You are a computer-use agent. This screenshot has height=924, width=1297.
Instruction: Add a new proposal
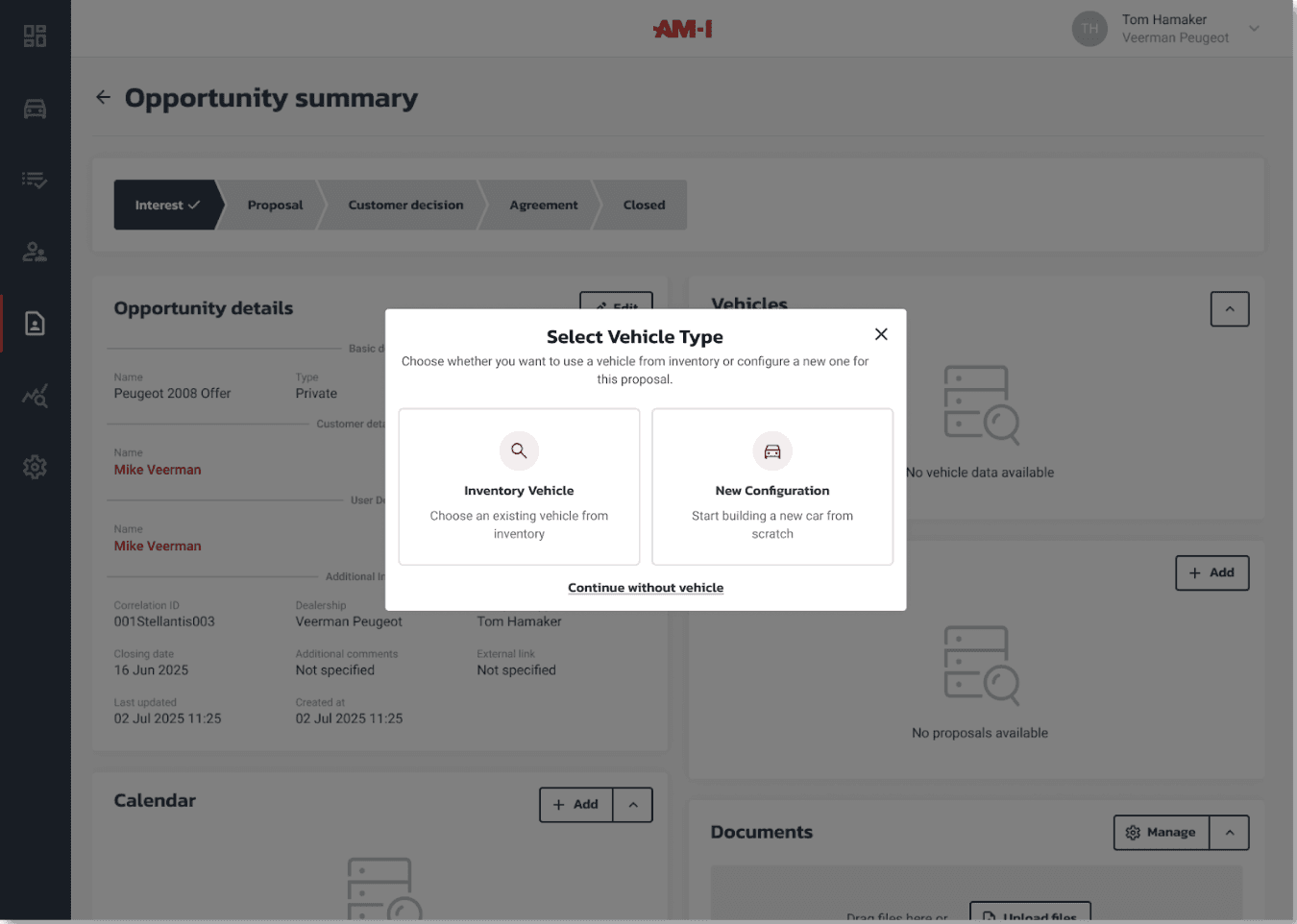click(x=1212, y=572)
